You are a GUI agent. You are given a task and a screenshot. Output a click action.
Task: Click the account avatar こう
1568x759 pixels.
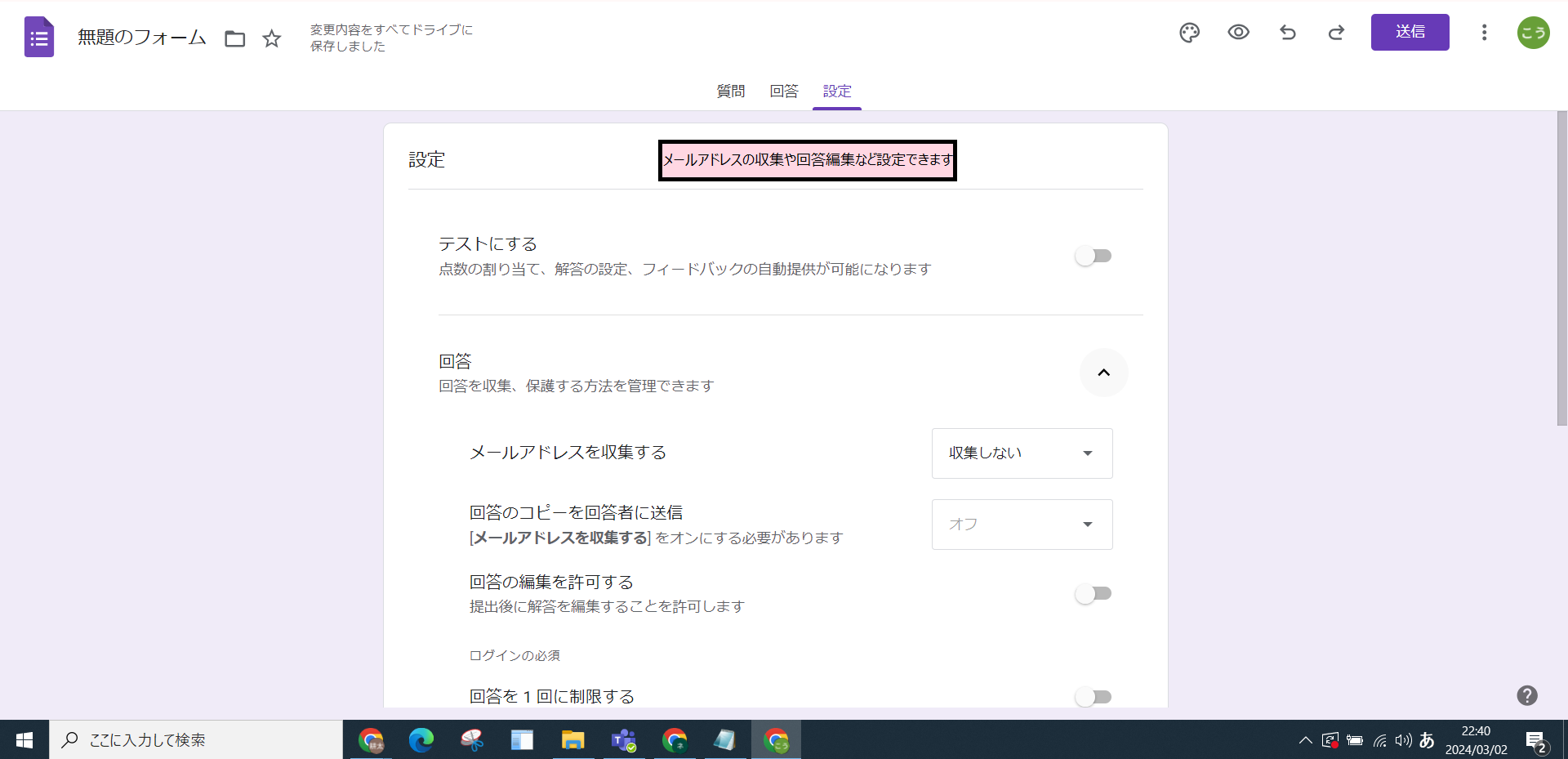coord(1533,33)
